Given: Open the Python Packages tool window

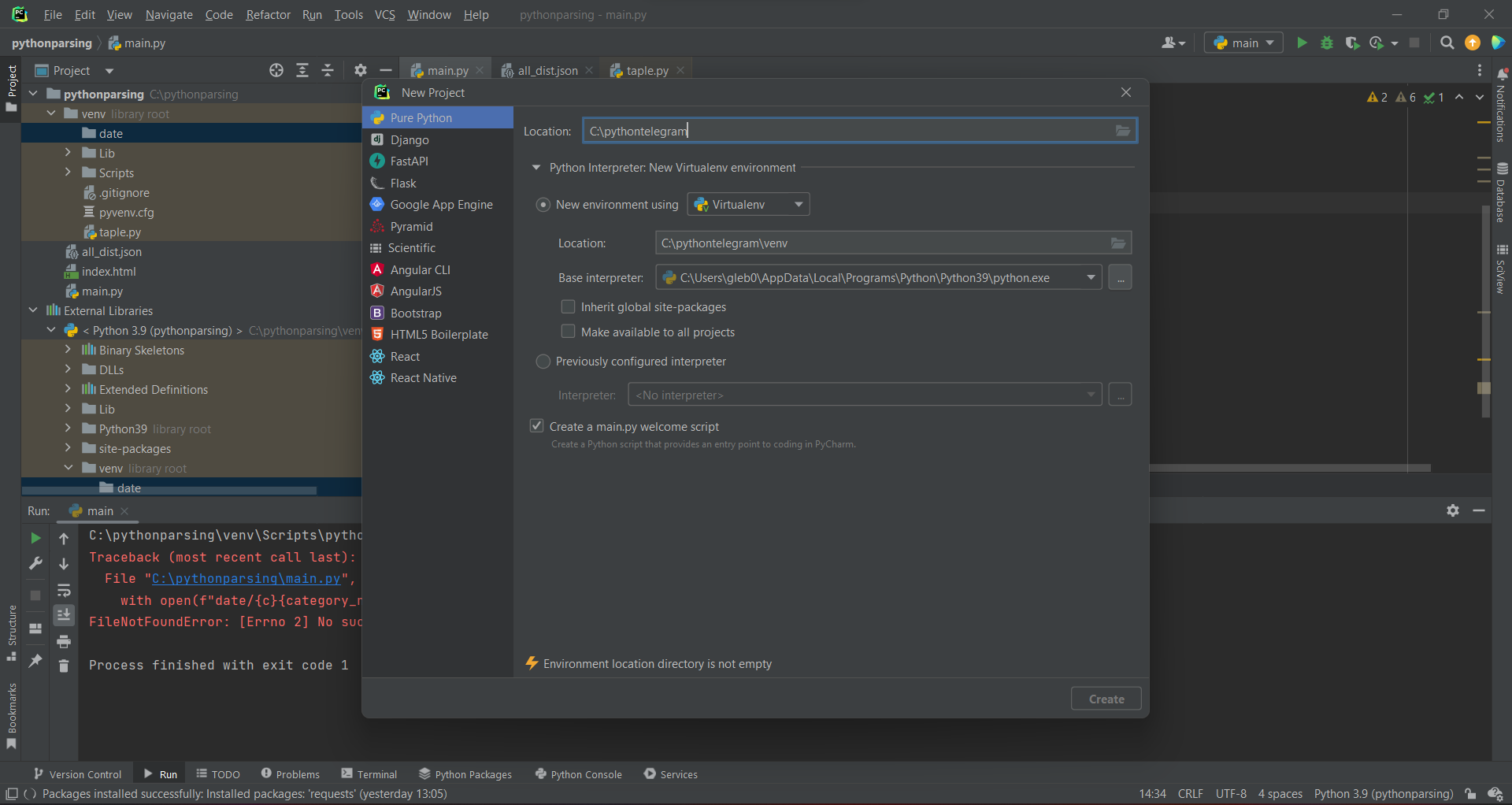Looking at the screenshot, I should pyautogui.click(x=465, y=774).
